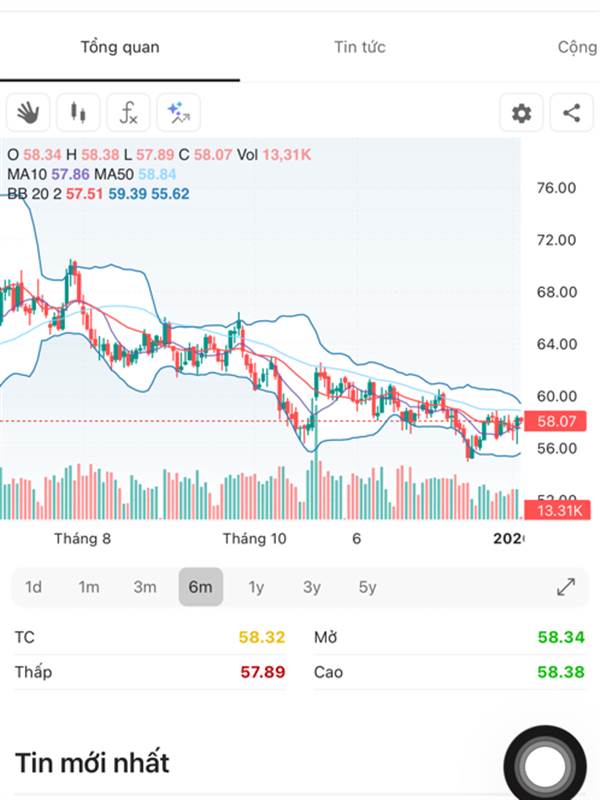Open the Tin tức tab
600x800 pixels.
pos(360,47)
